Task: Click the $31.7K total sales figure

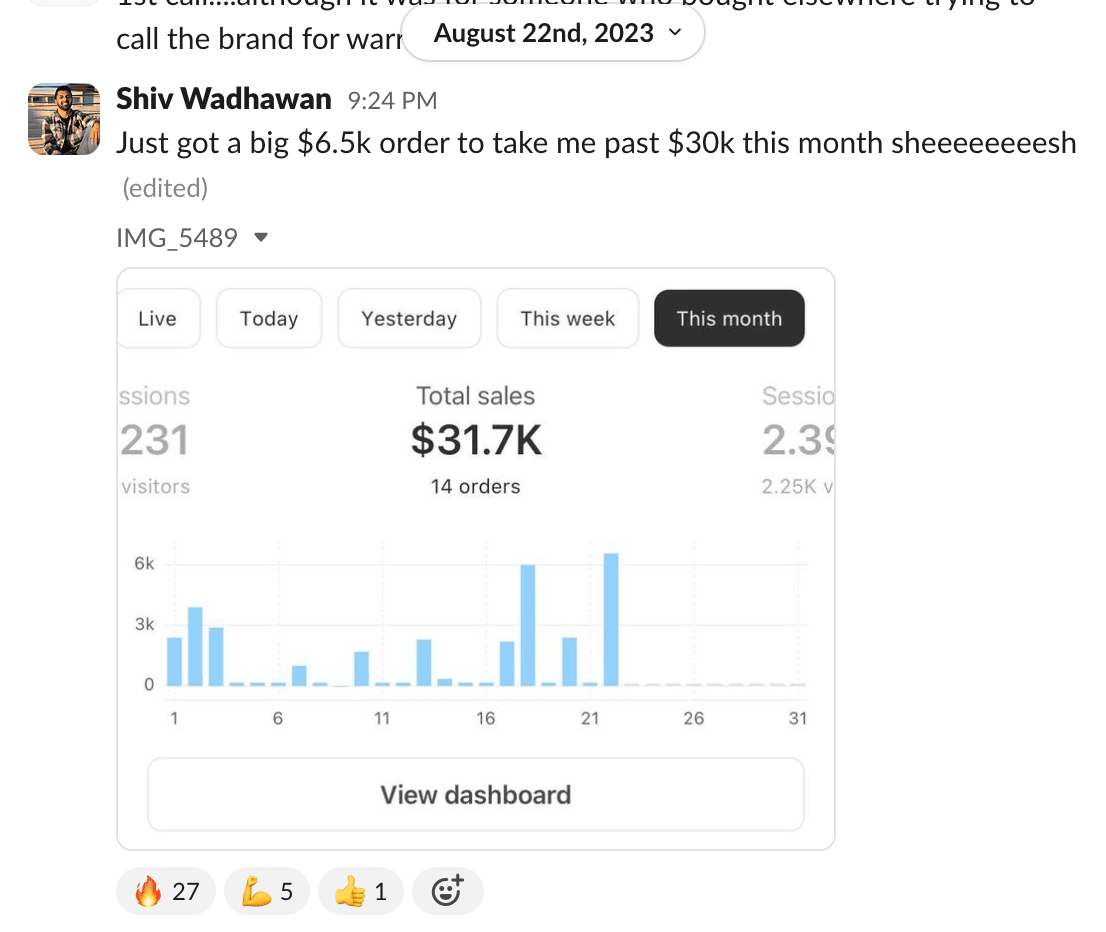Action: pyautogui.click(x=476, y=440)
